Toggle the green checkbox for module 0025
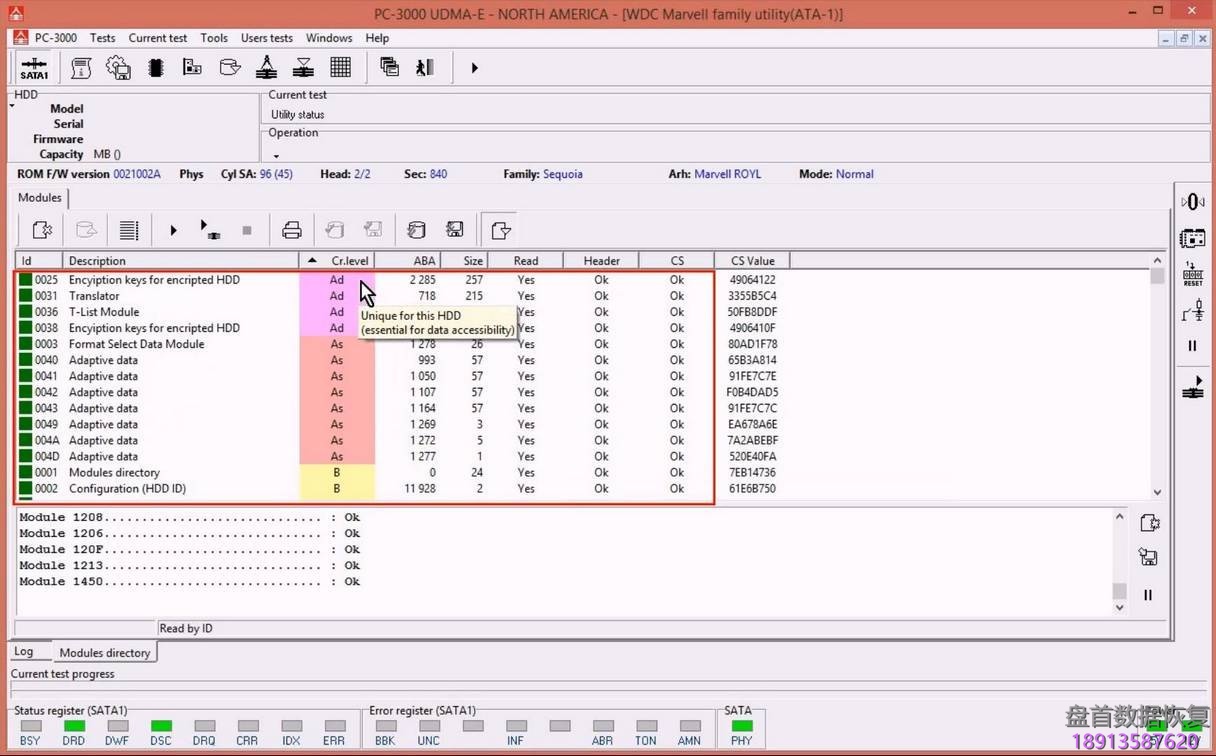This screenshot has width=1216, height=756. tap(25, 280)
